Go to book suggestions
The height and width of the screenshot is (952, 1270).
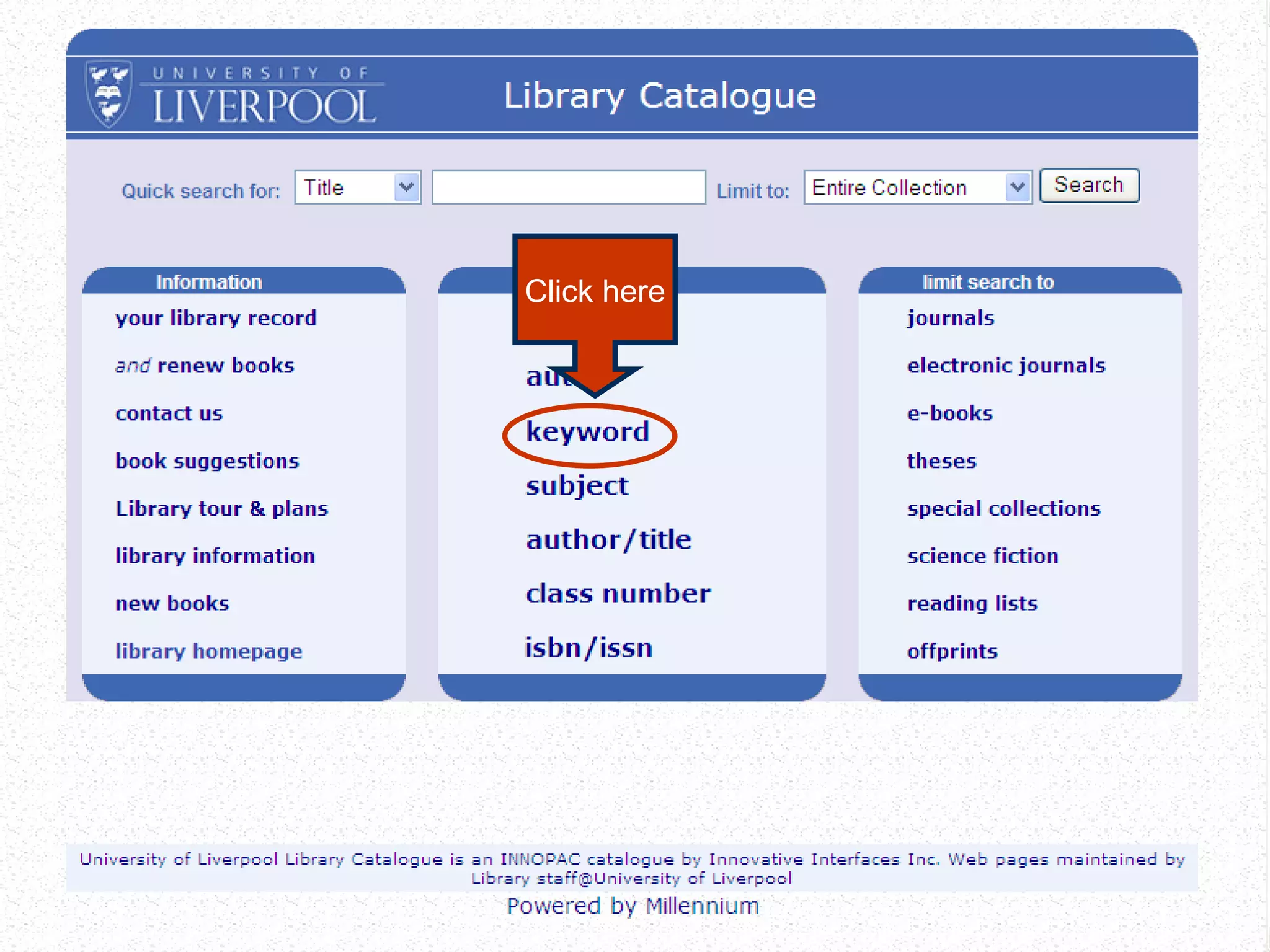(206, 461)
